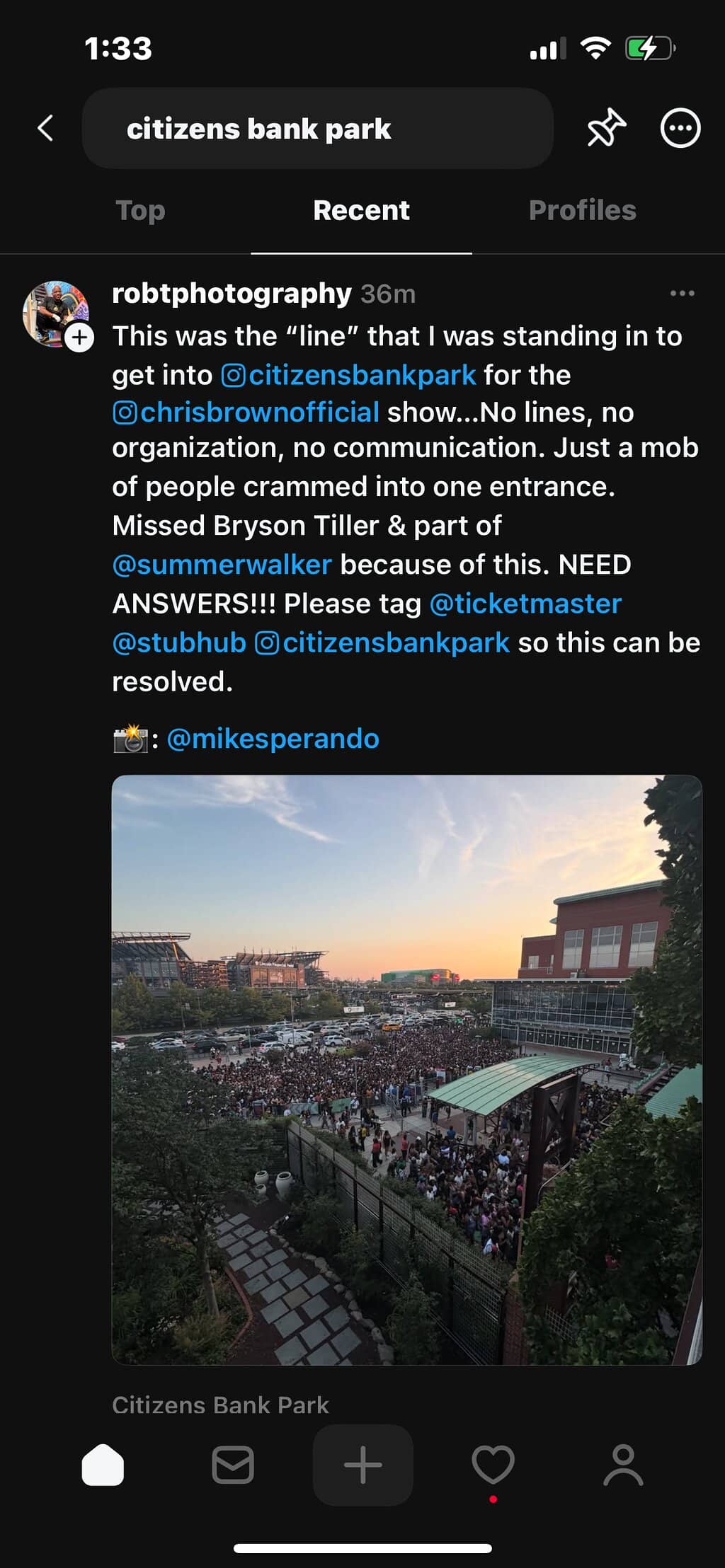Select the Recent tab
Screen dimensions: 725x1568
pos(361,210)
